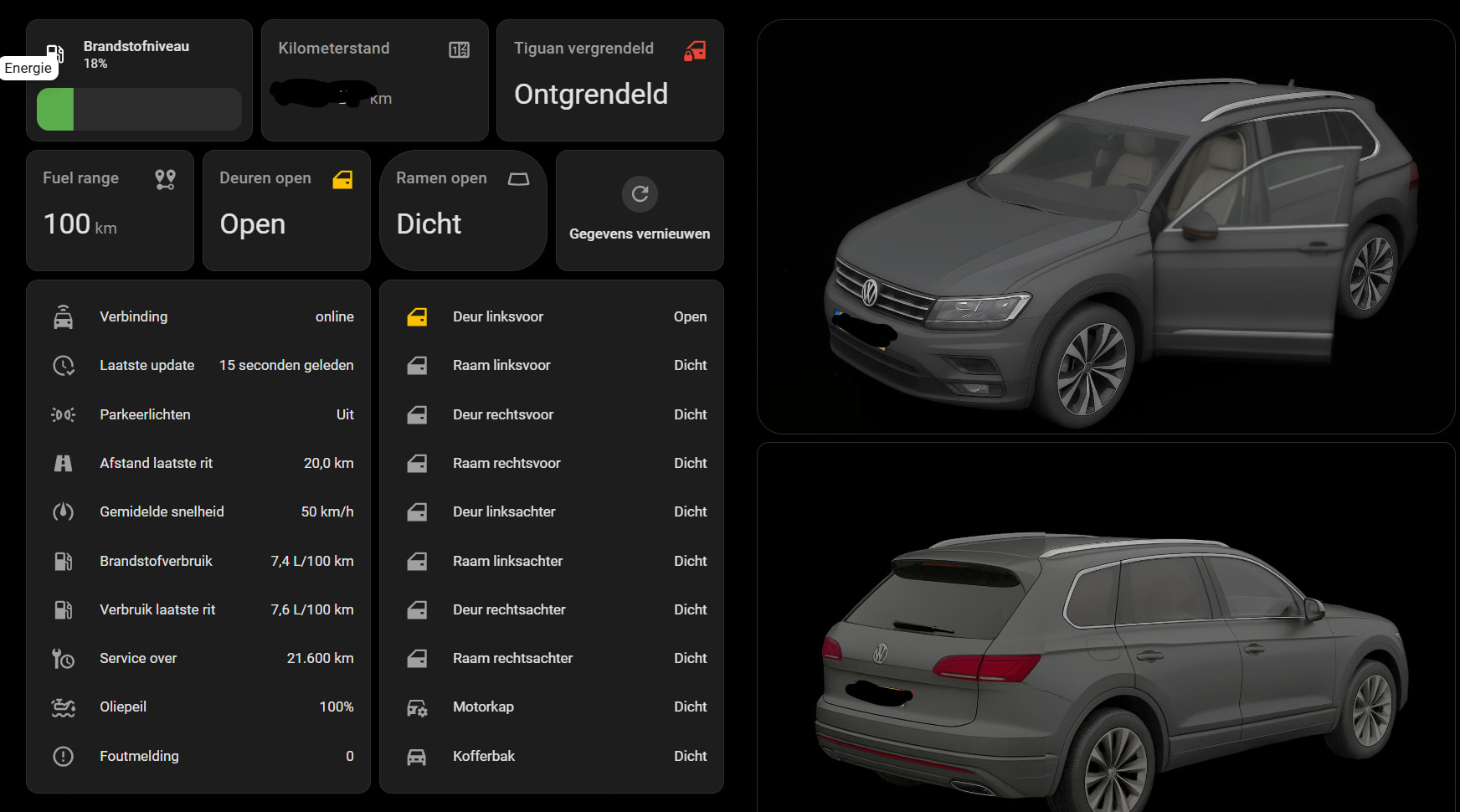The width and height of the screenshot is (1460, 812).
Task: Click the Parkeerlichten value 'Uit'
Action: [x=345, y=414]
